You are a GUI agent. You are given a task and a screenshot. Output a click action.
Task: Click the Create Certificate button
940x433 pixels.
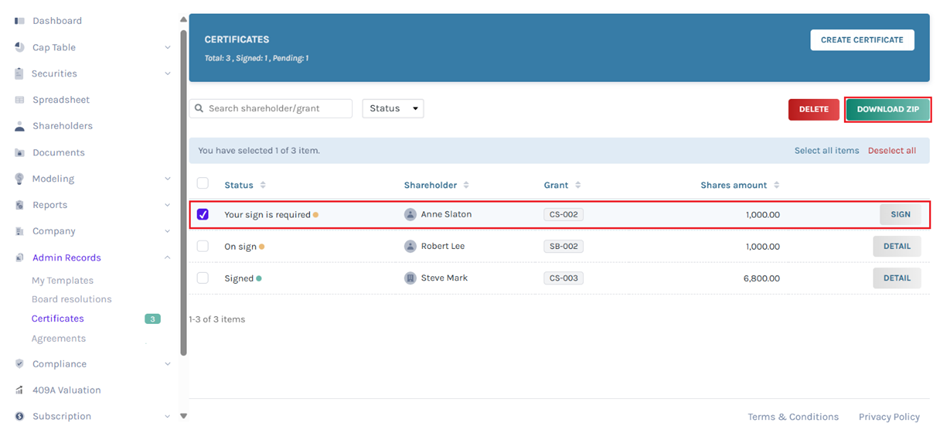pos(862,40)
